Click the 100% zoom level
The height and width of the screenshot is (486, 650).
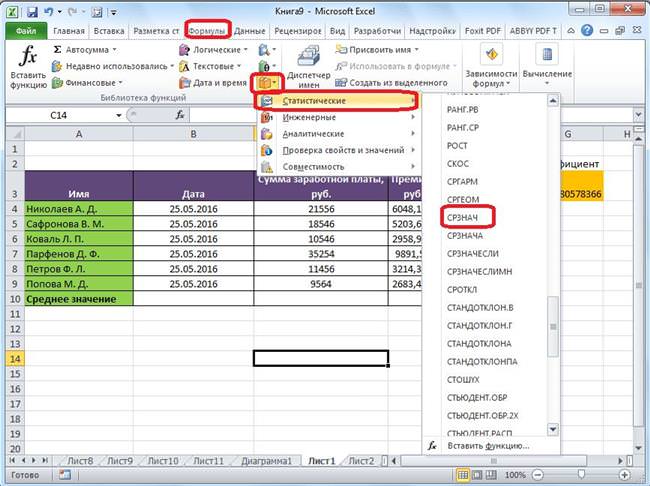(x=515, y=475)
